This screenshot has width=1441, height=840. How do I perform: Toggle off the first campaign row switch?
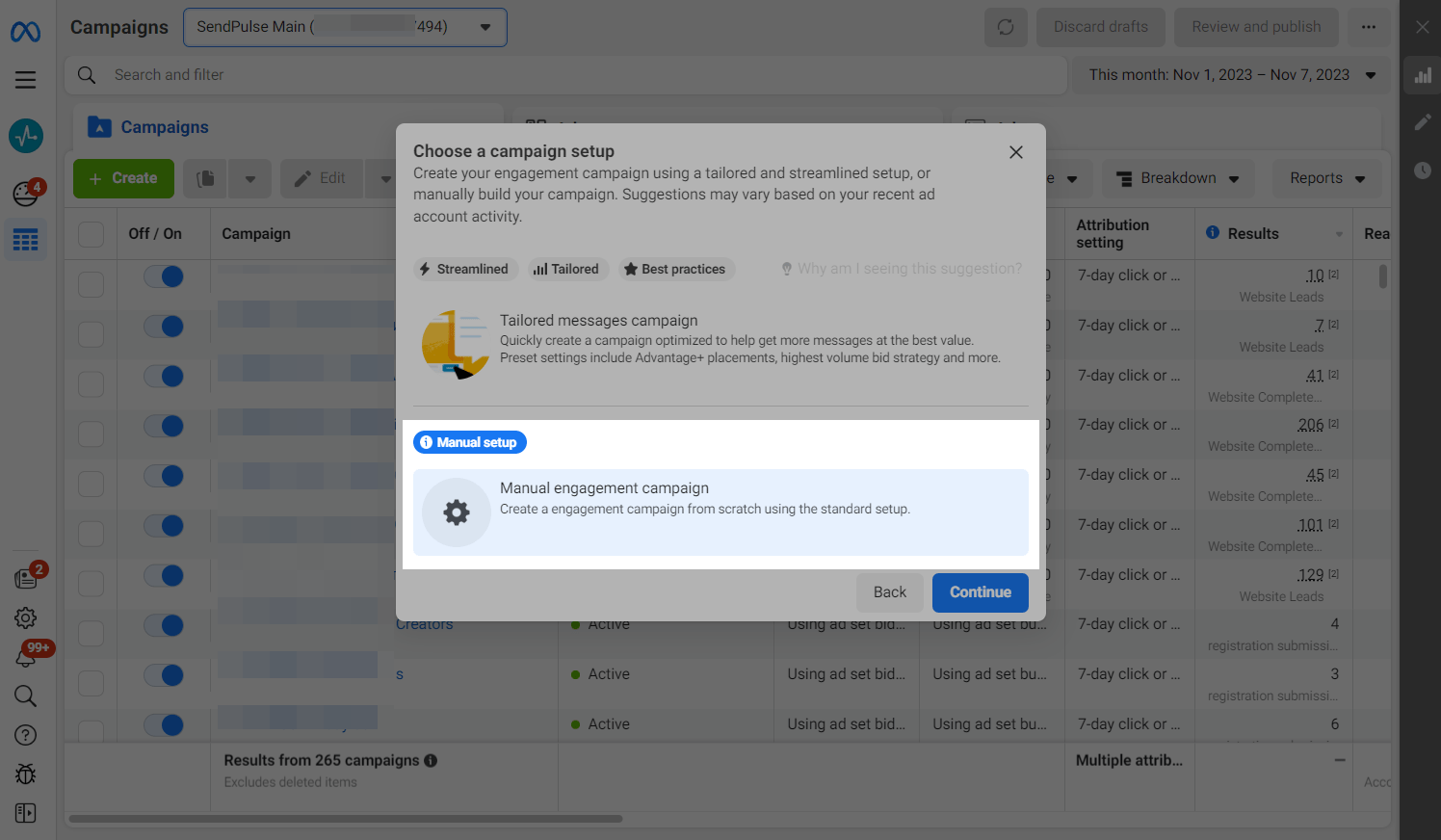pyautogui.click(x=164, y=276)
